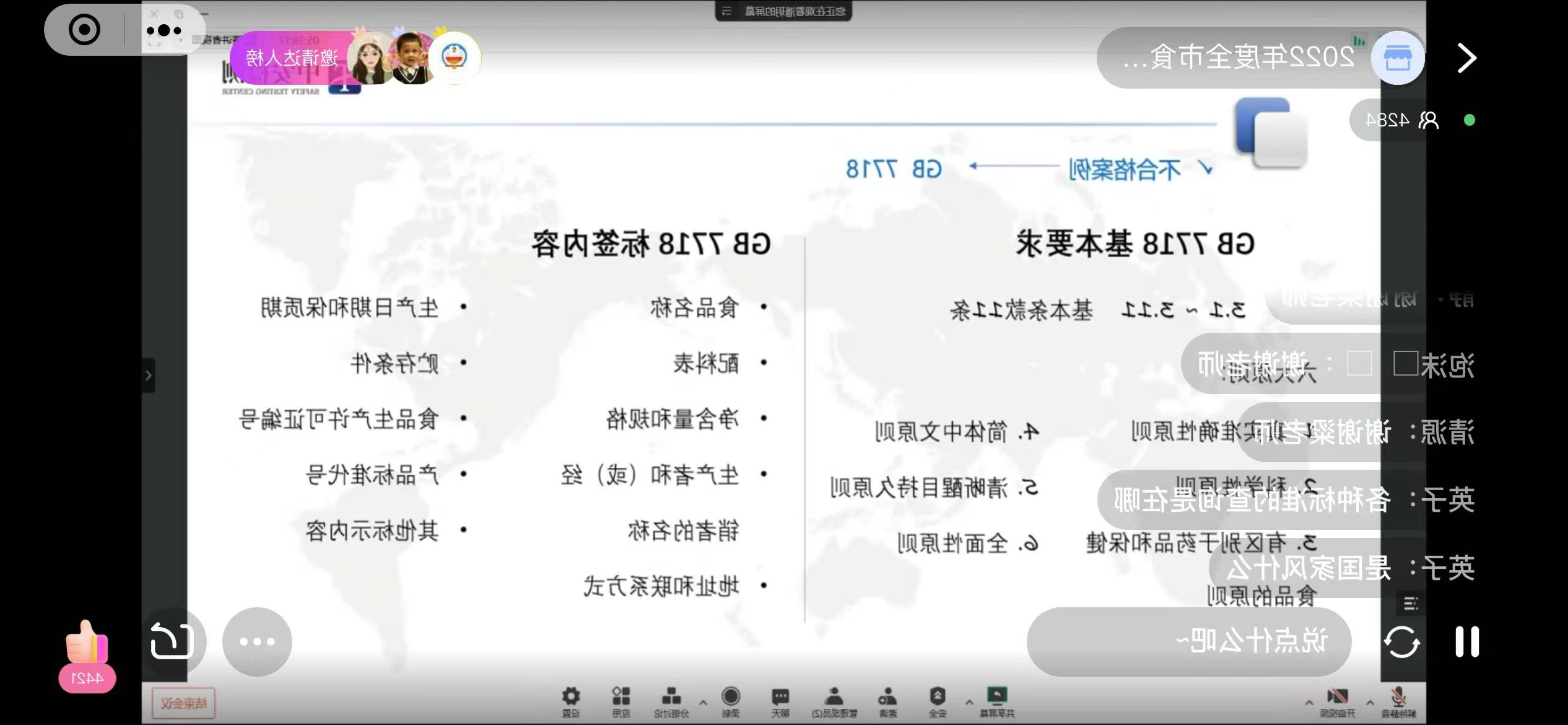
Task: Tap the thumbs-up like icon
Action: tap(87, 644)
